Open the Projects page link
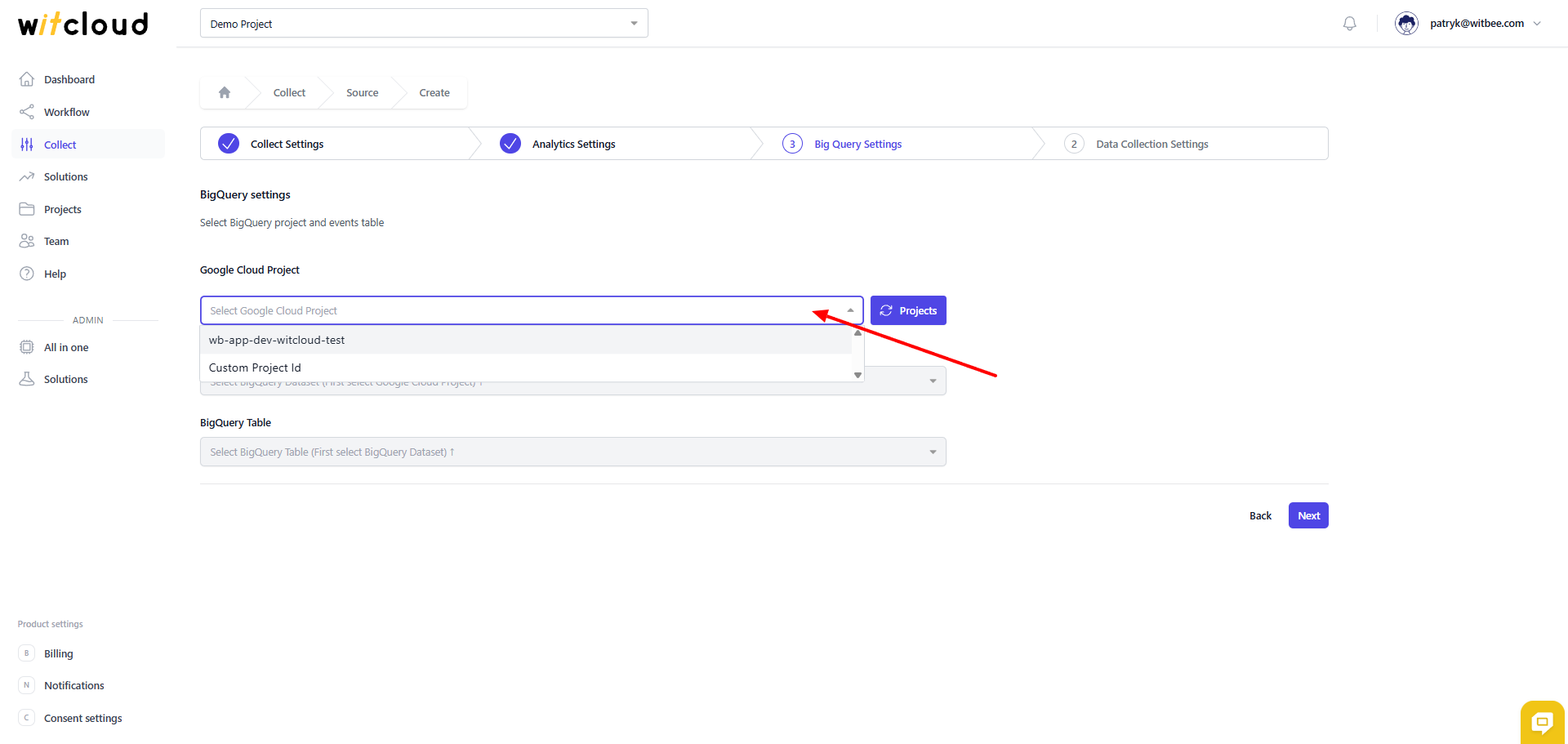 click(63, 209)
